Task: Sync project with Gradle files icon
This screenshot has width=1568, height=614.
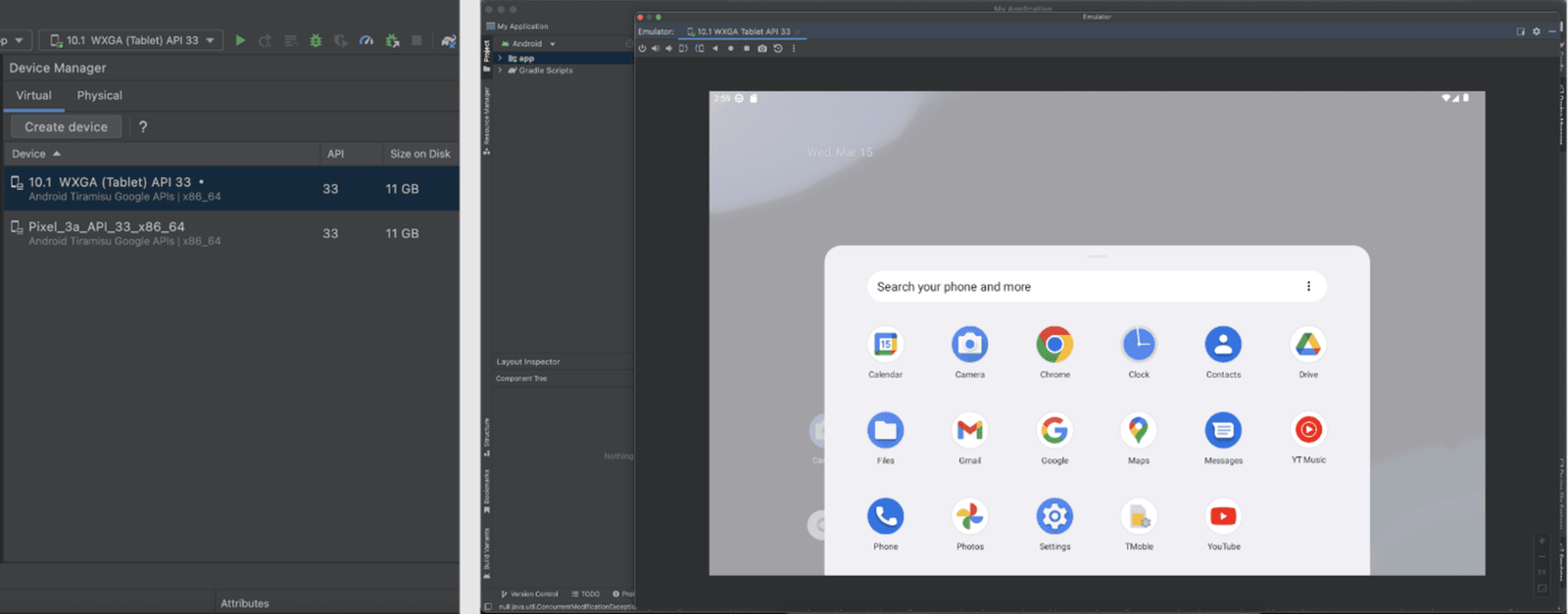Action: [x=448, y=40]
